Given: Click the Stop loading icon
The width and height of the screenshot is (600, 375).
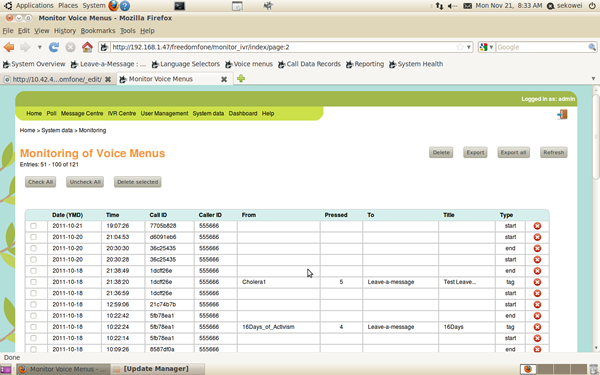Looking at the screenshot, I should pos(70,47).
